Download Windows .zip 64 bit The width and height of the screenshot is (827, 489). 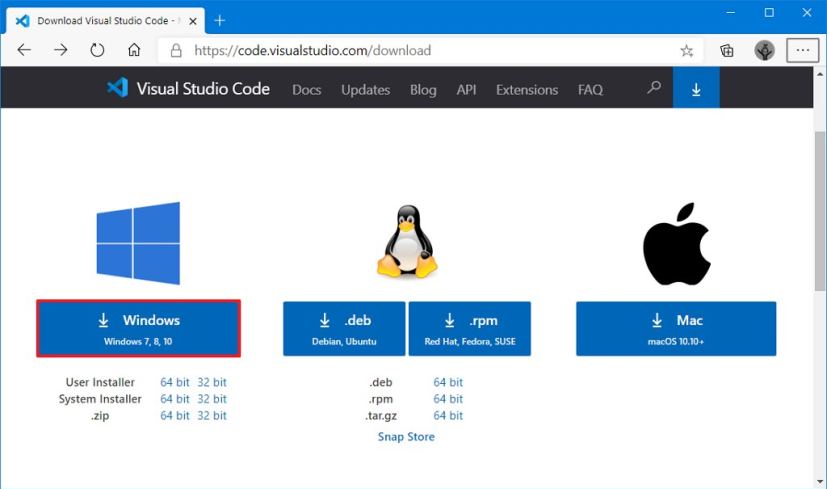pos(175,416)
